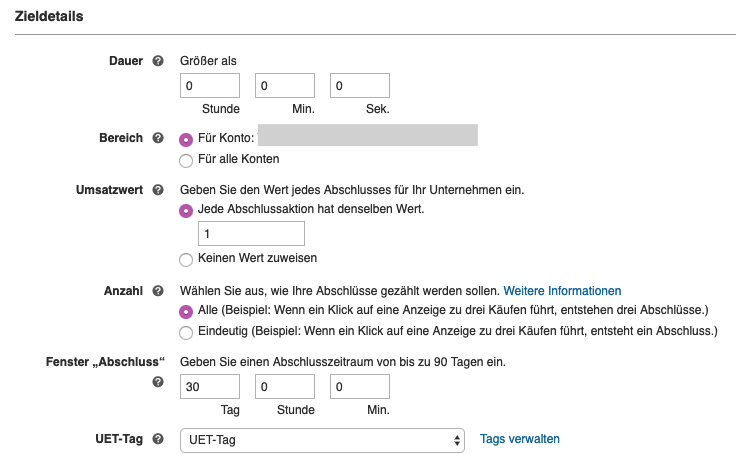
Task: Show help for the Umsatzwert setting
Action: click(158, 190)
